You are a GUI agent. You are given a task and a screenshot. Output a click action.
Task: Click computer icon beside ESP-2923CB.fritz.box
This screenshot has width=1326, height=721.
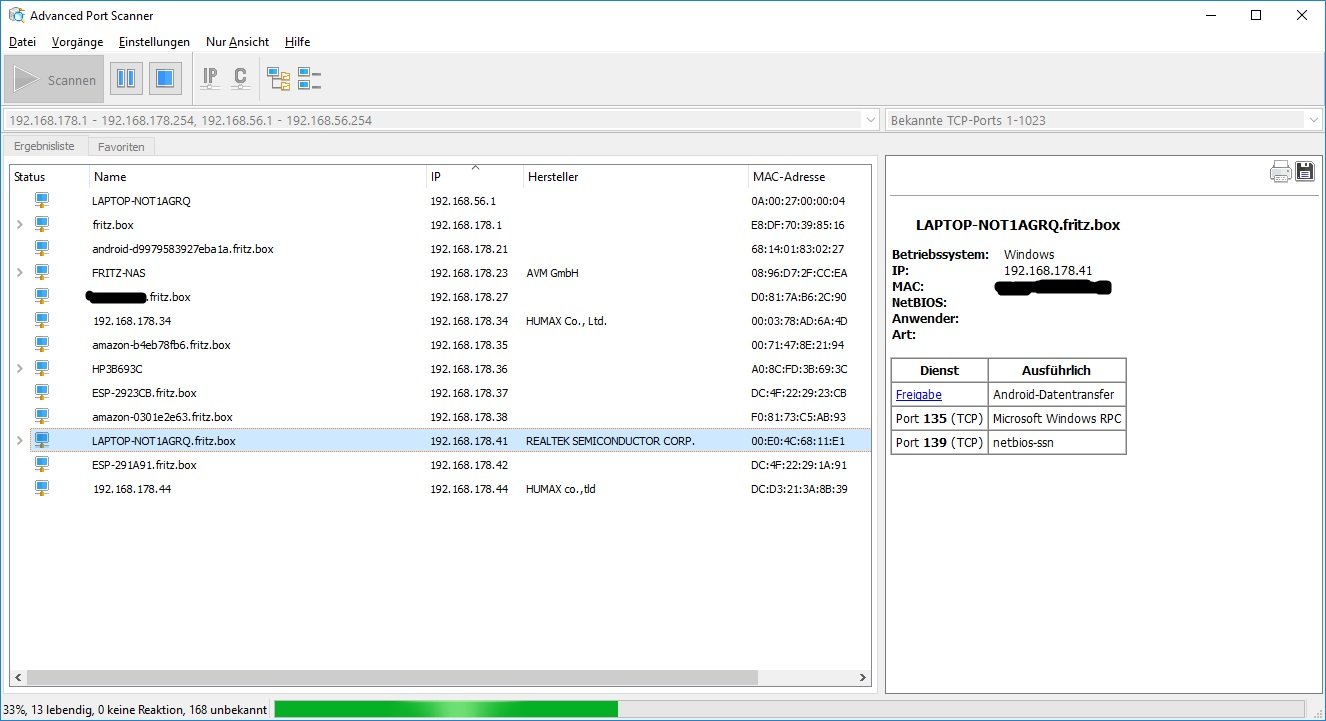(x=42, y=392)
